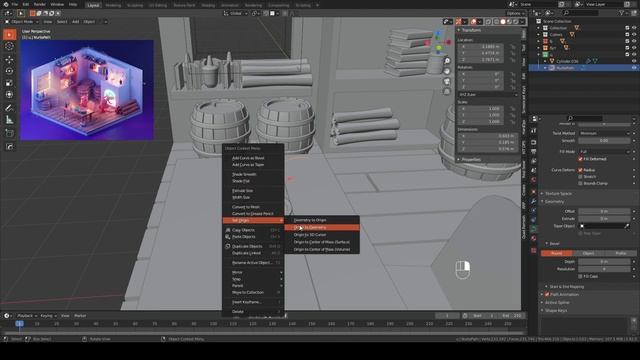
Task: Enable the Stretch checkbox
Action: tap(580, 177)
